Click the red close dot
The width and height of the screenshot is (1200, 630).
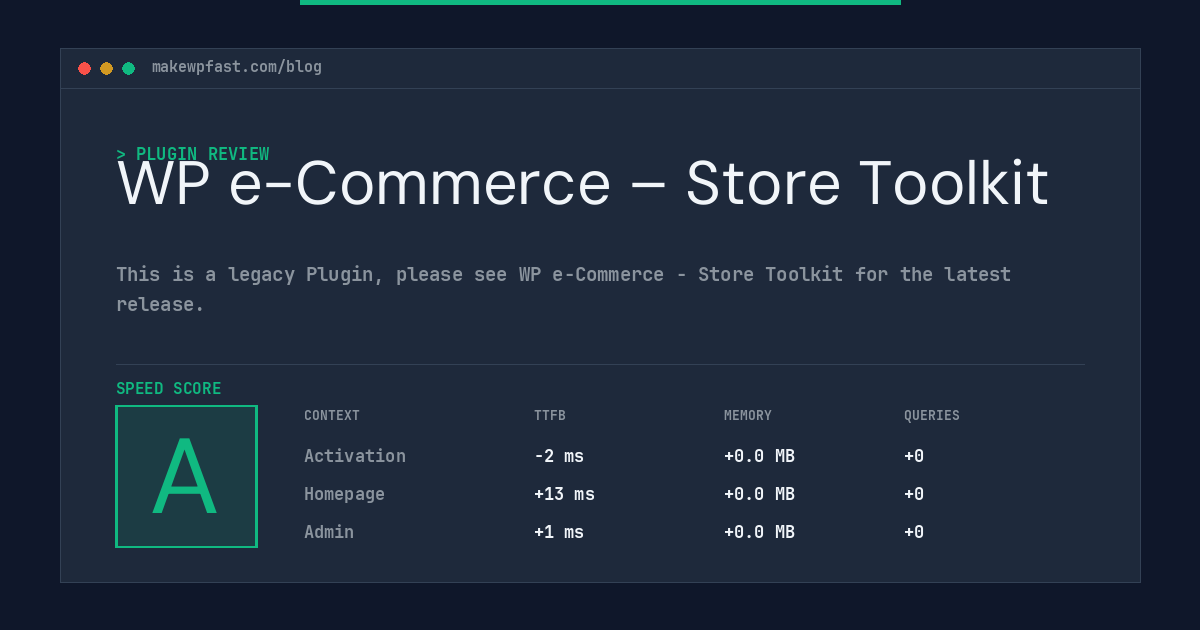pos(84,68)
